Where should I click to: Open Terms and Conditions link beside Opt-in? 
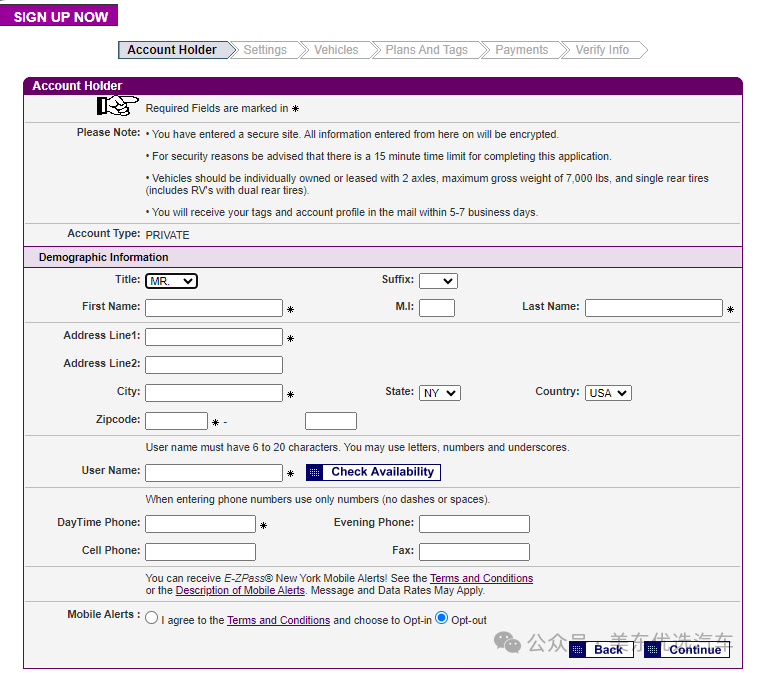pos(278,620)
